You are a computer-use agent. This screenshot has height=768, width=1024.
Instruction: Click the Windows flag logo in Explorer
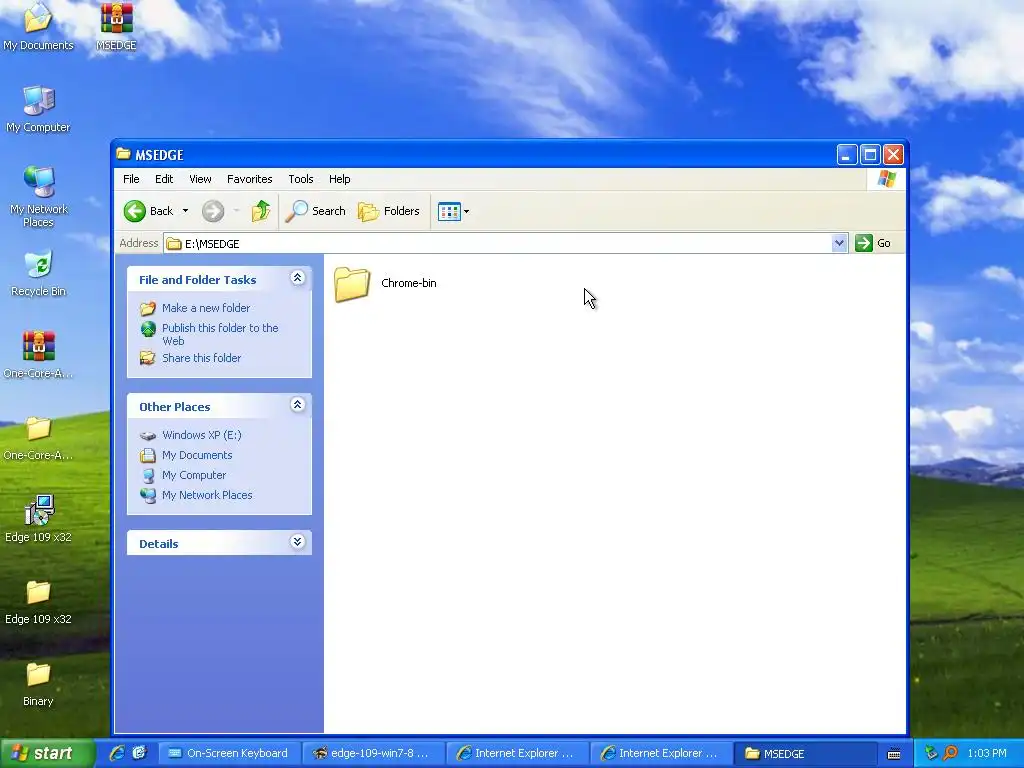pos(887,179)
